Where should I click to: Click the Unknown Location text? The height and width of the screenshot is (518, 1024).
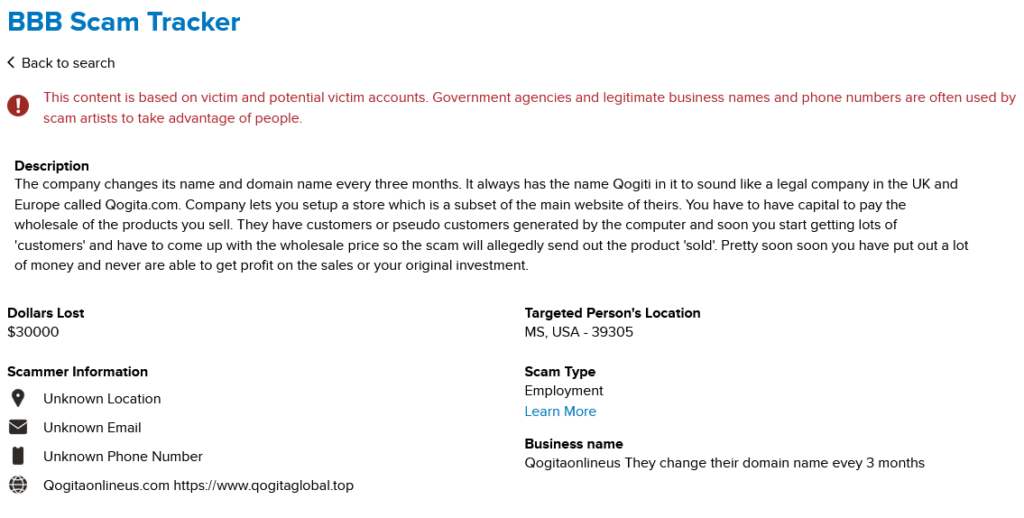102,399
